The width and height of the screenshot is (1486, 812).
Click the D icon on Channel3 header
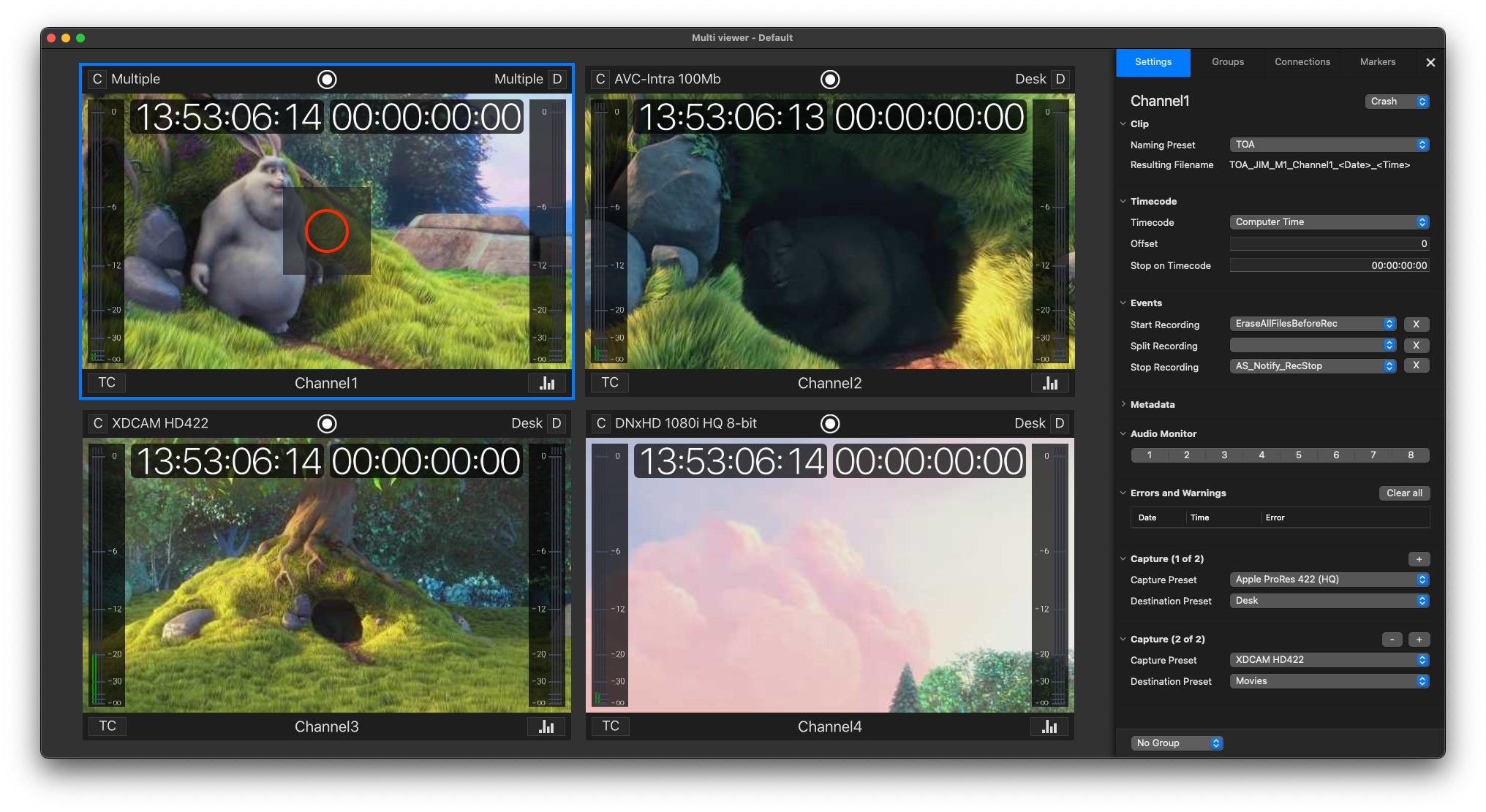[557, 423]
